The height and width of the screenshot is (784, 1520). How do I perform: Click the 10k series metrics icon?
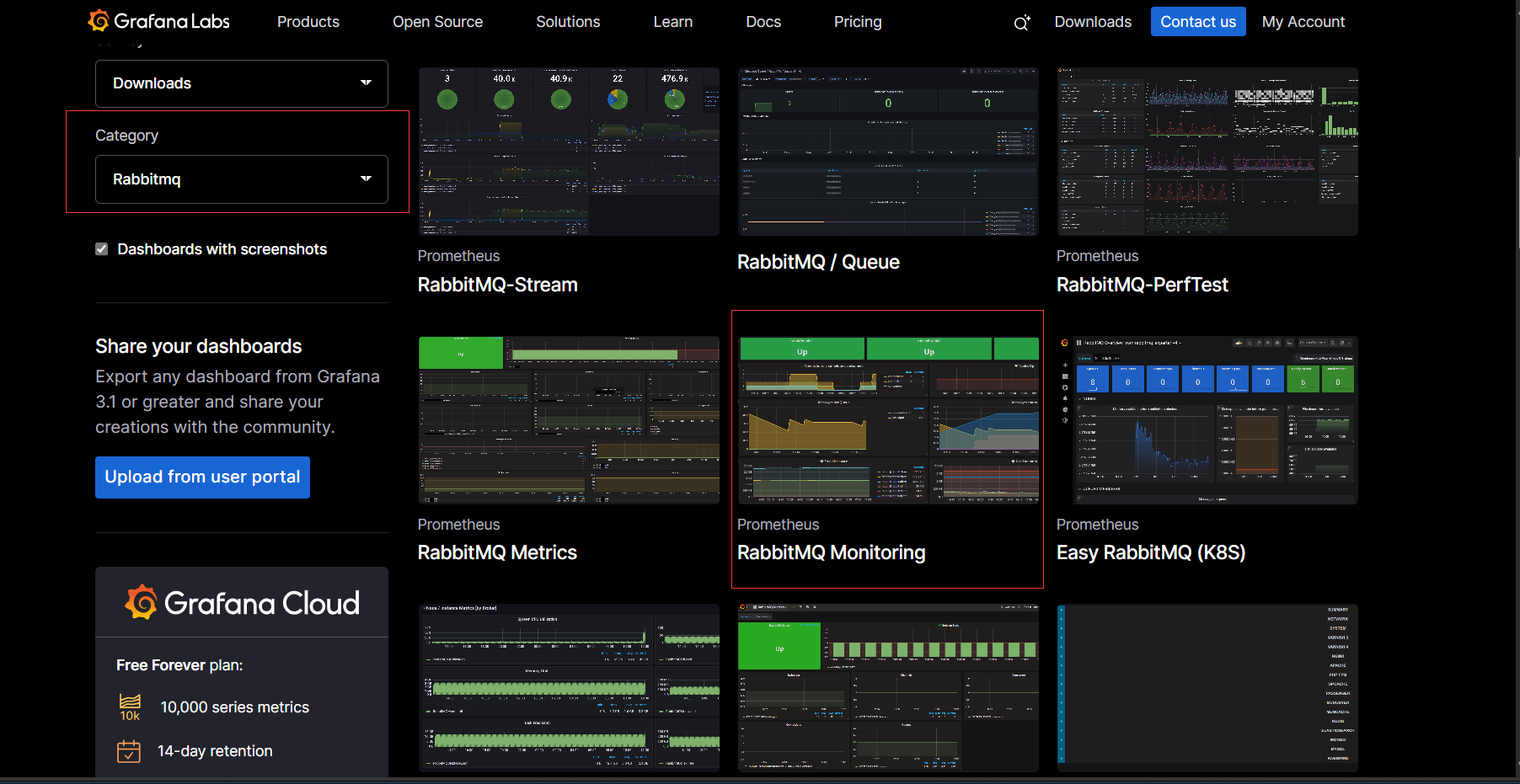click(x=130, y=707)
